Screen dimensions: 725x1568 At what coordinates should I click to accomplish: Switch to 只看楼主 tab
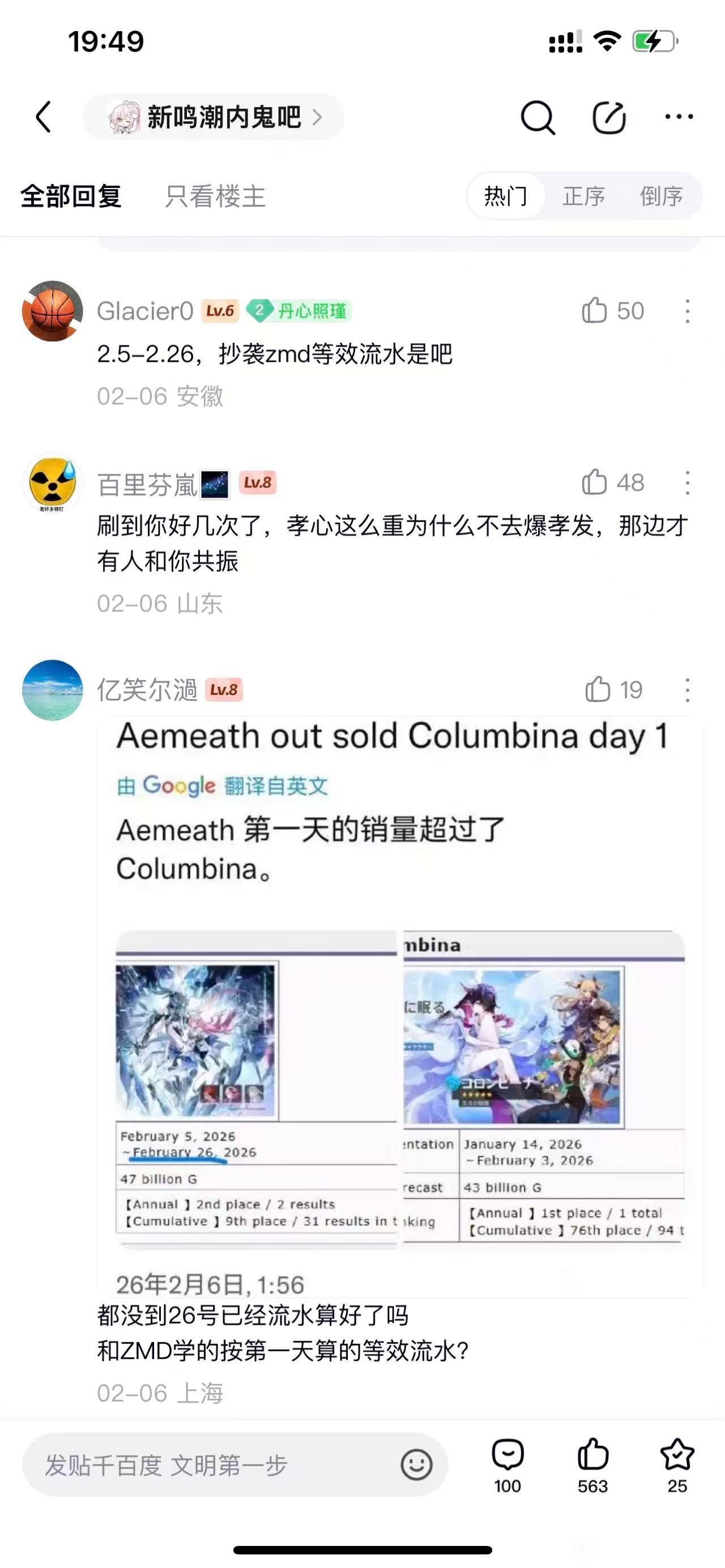coord(215,196)
